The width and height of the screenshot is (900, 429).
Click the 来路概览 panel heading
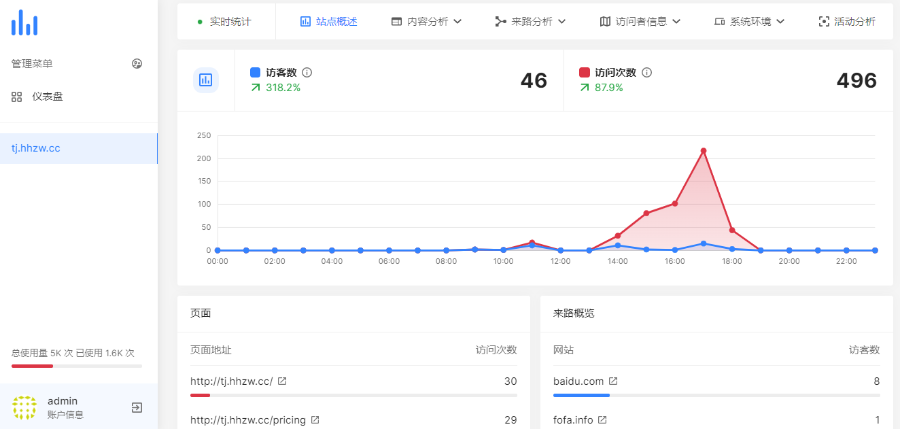click(x=574, y=314)
